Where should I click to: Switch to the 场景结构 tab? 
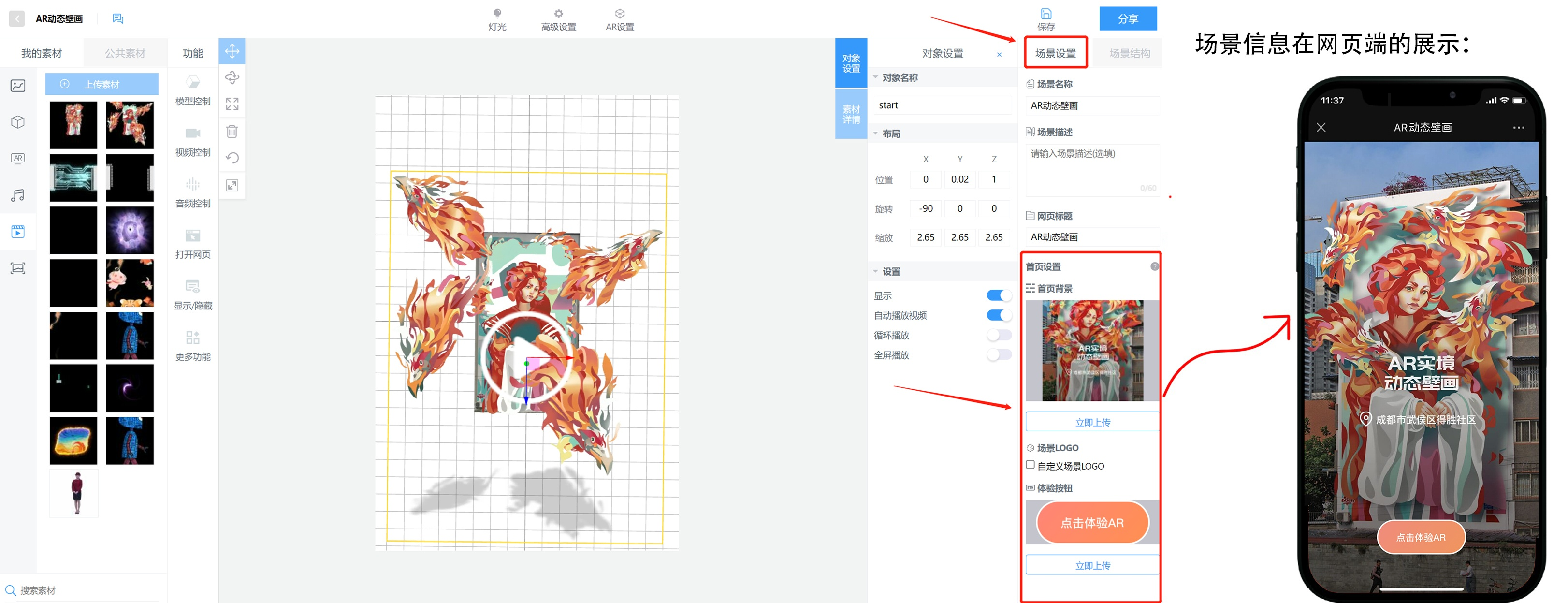pyautogui.click(x=1129, y=54)
